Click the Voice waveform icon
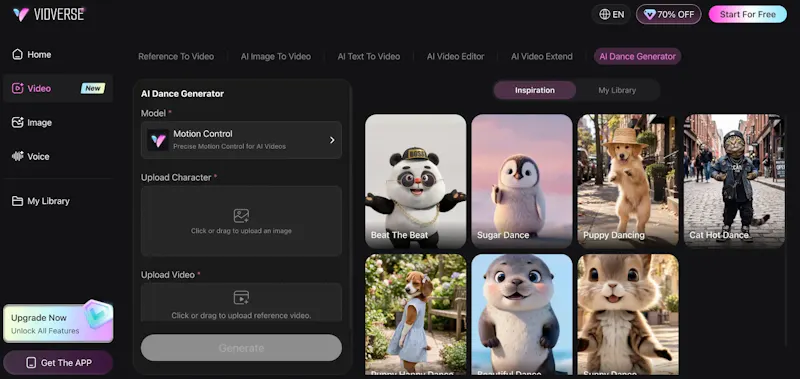The image size is (800, 379). tap(17, 157)
